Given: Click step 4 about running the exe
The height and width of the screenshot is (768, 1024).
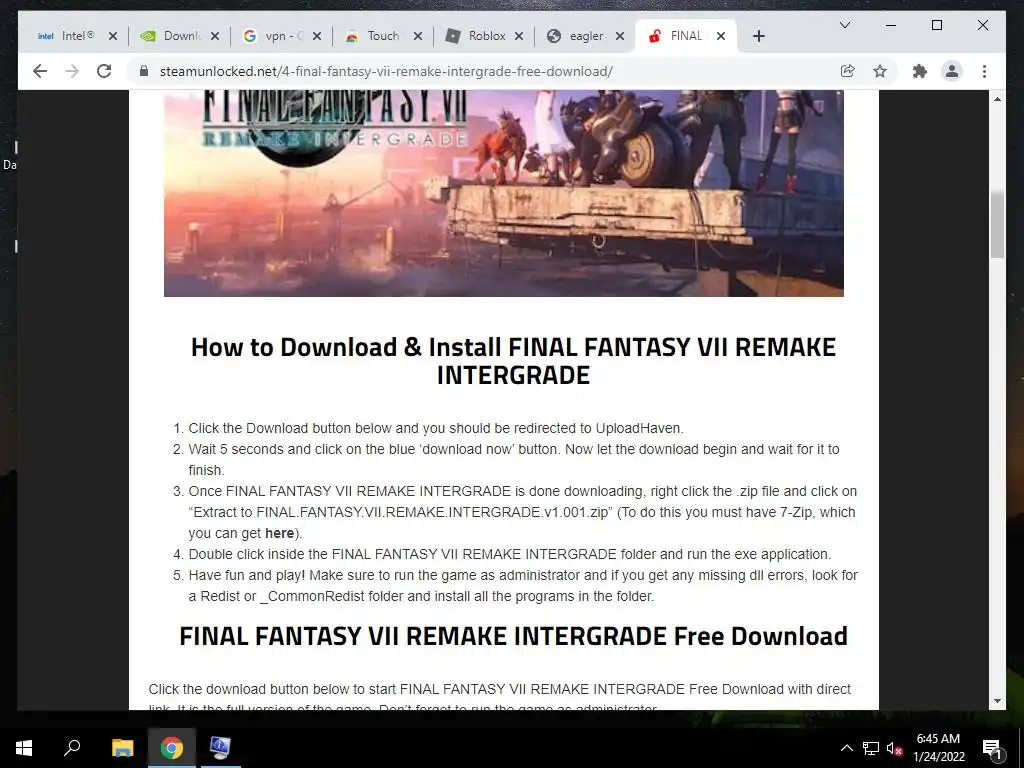Looking at the screenshot, I should 509,554.
